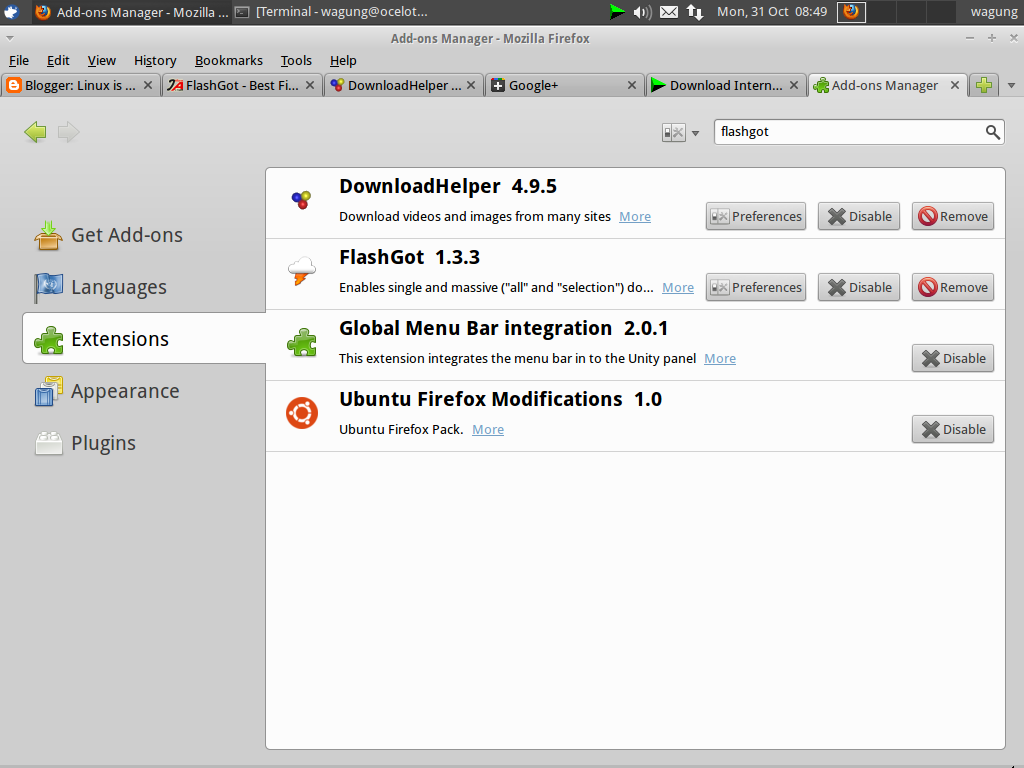Image resolution: width=1024 pixels, height=768 pixels.
Task: Open the Xfce applications menu icon
Action: pos(11,12)
